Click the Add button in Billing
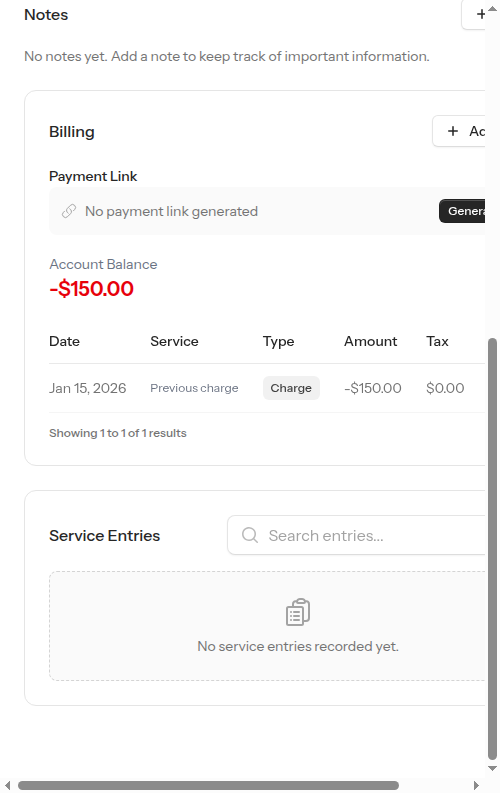Image resolution: width=500 pixels, height=793 pixels. point(459,131)
